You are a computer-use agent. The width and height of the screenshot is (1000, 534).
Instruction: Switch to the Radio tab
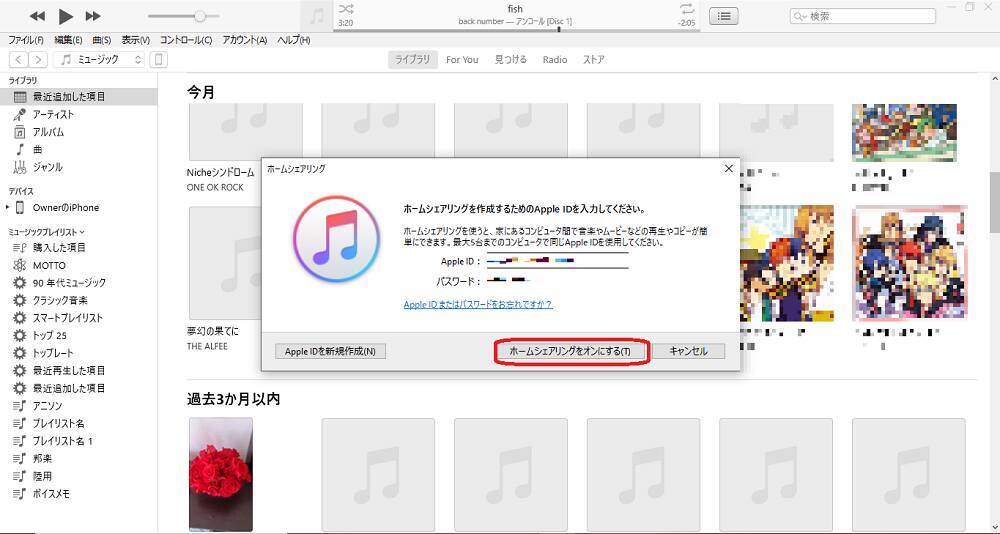(x=555, y=59)
